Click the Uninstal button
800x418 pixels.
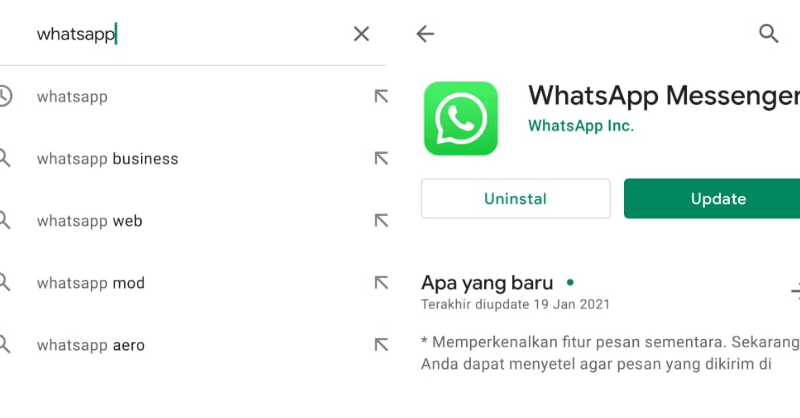click(515, 199)
